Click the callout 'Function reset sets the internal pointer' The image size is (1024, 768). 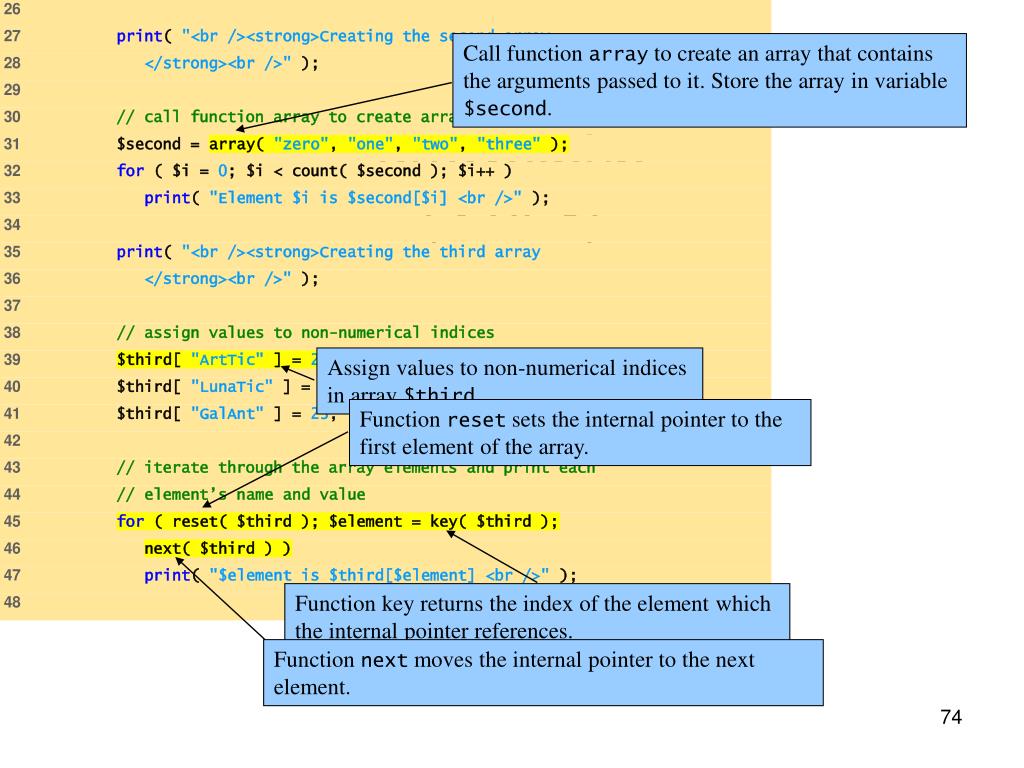[x=581, y=432]
